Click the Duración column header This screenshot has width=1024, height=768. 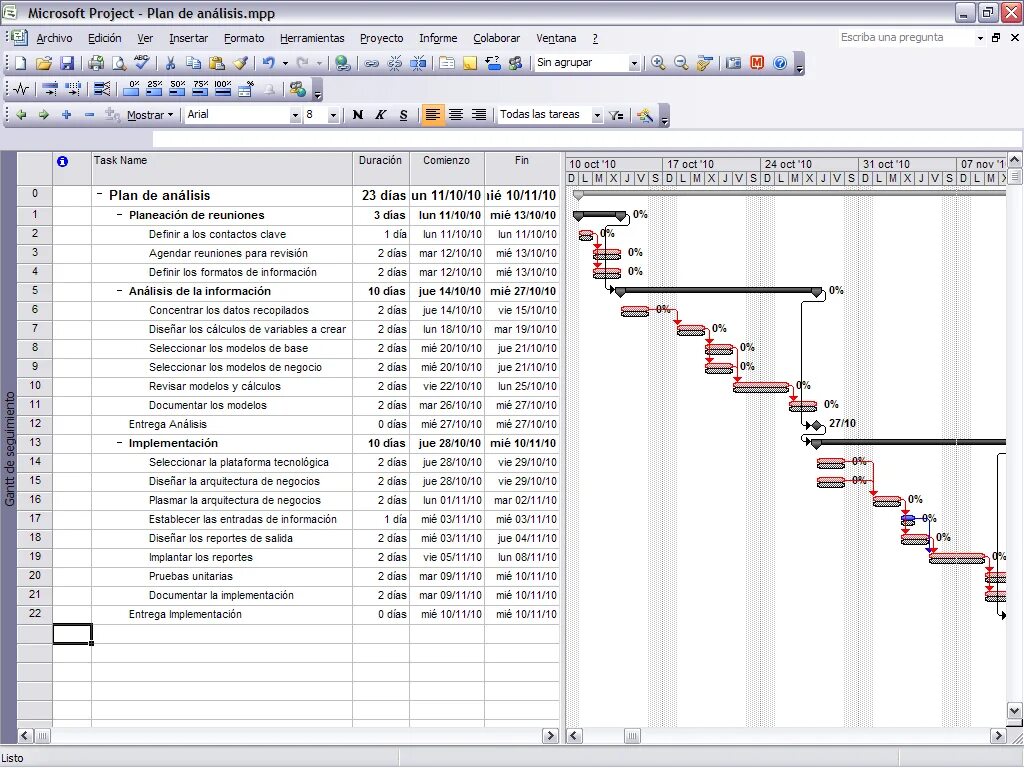pos(381,168)
